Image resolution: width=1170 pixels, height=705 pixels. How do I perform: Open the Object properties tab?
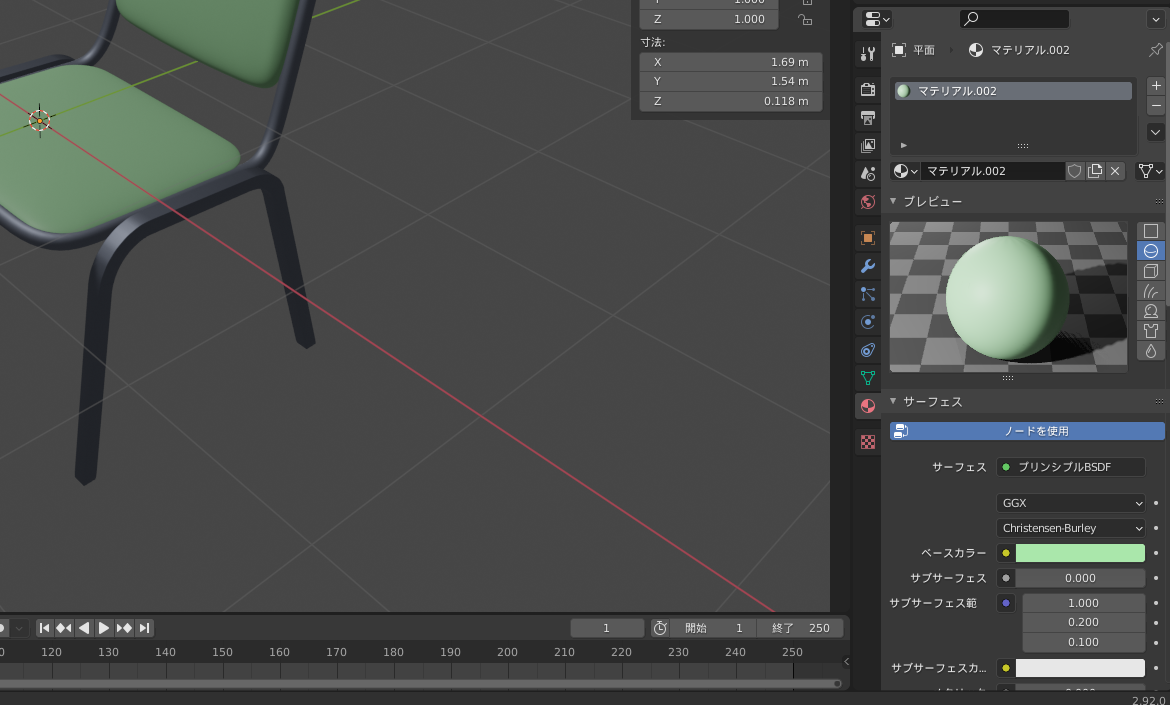(867, 238)
